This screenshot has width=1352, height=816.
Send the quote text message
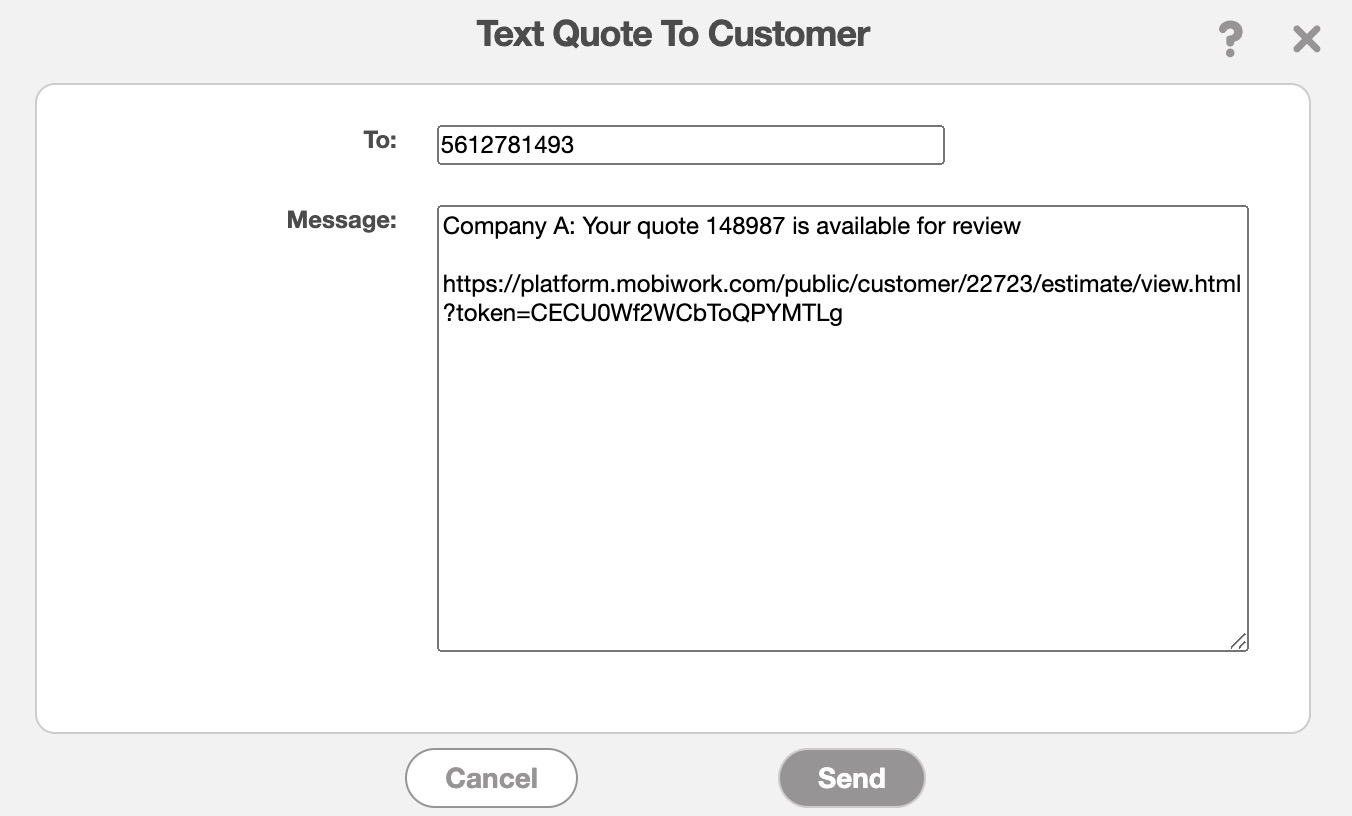coord(851,778)
